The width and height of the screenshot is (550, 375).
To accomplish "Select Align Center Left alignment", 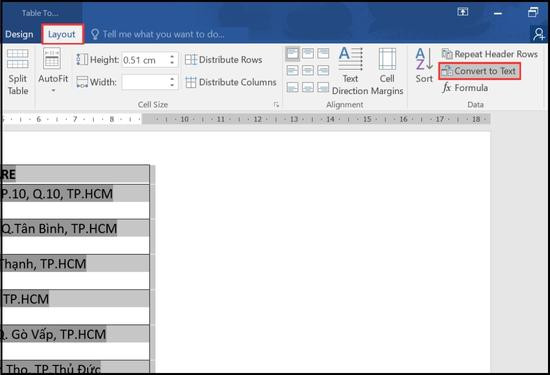I will tap(293, 71).
